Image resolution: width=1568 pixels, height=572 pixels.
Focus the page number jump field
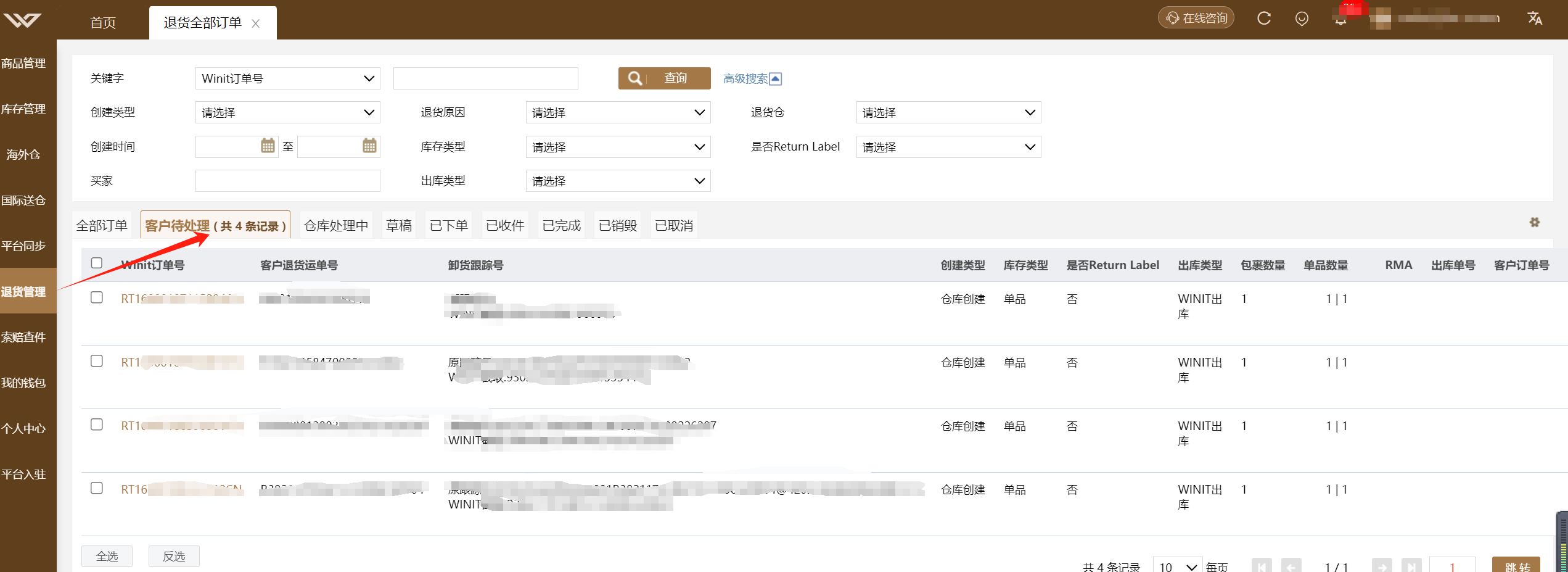tap(1452, 566)
